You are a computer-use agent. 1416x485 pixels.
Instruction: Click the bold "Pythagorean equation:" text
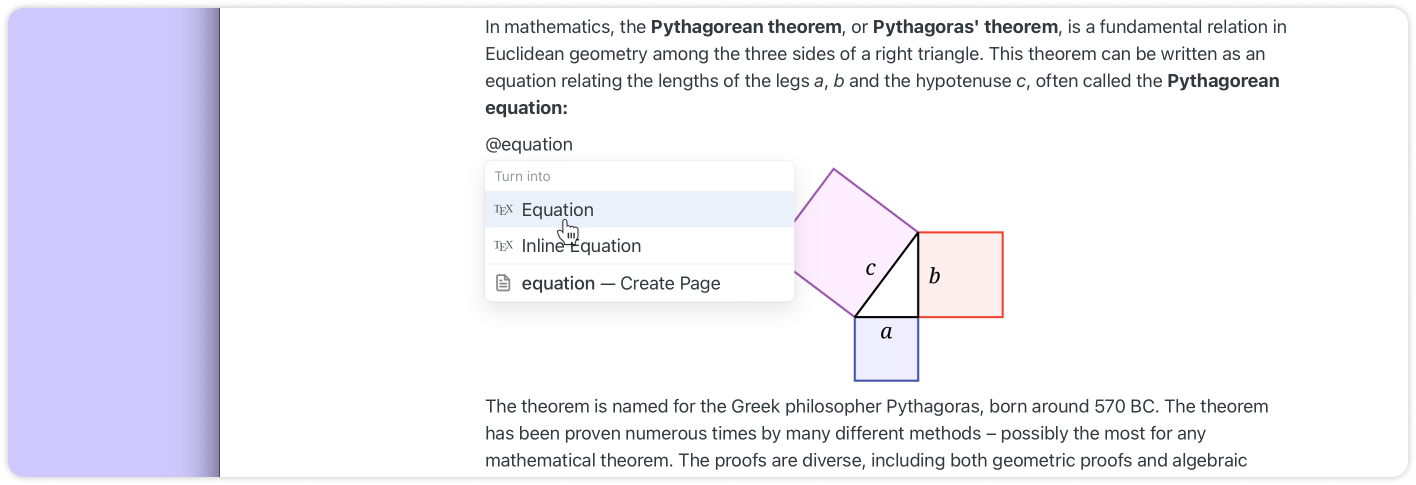point(1222,81)
